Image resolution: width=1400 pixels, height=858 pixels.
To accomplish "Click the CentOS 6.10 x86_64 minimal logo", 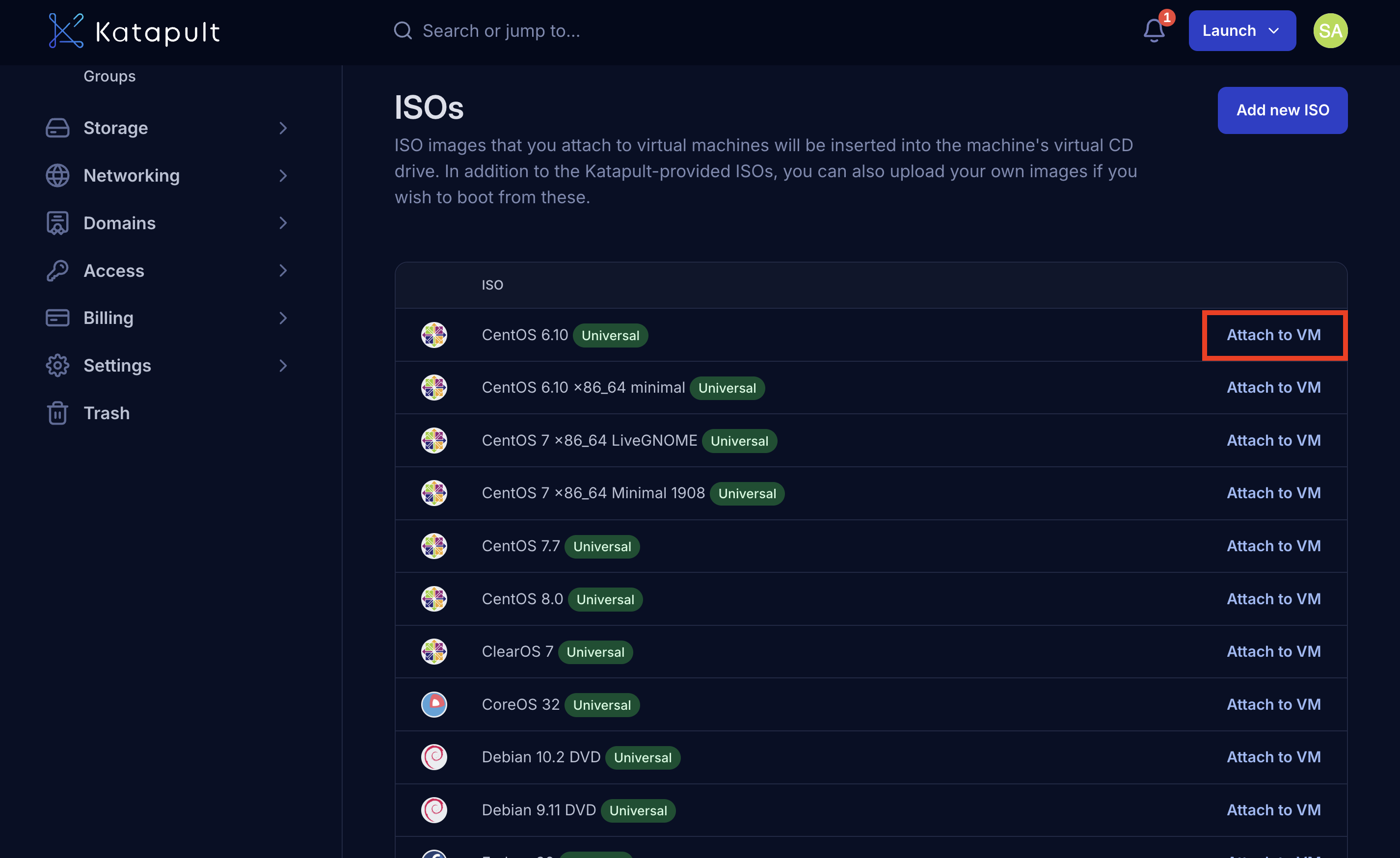I will coord(434,387).
